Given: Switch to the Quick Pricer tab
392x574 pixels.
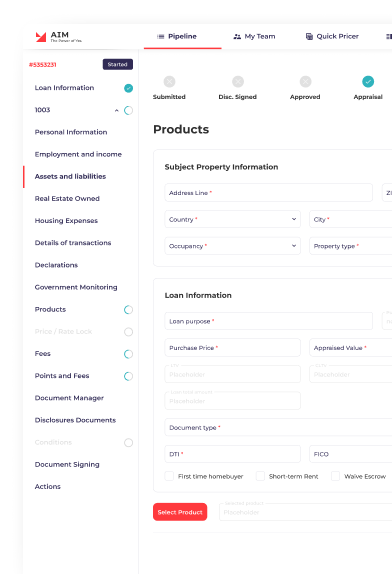Looking at the screenshot, I should point(332,36).
